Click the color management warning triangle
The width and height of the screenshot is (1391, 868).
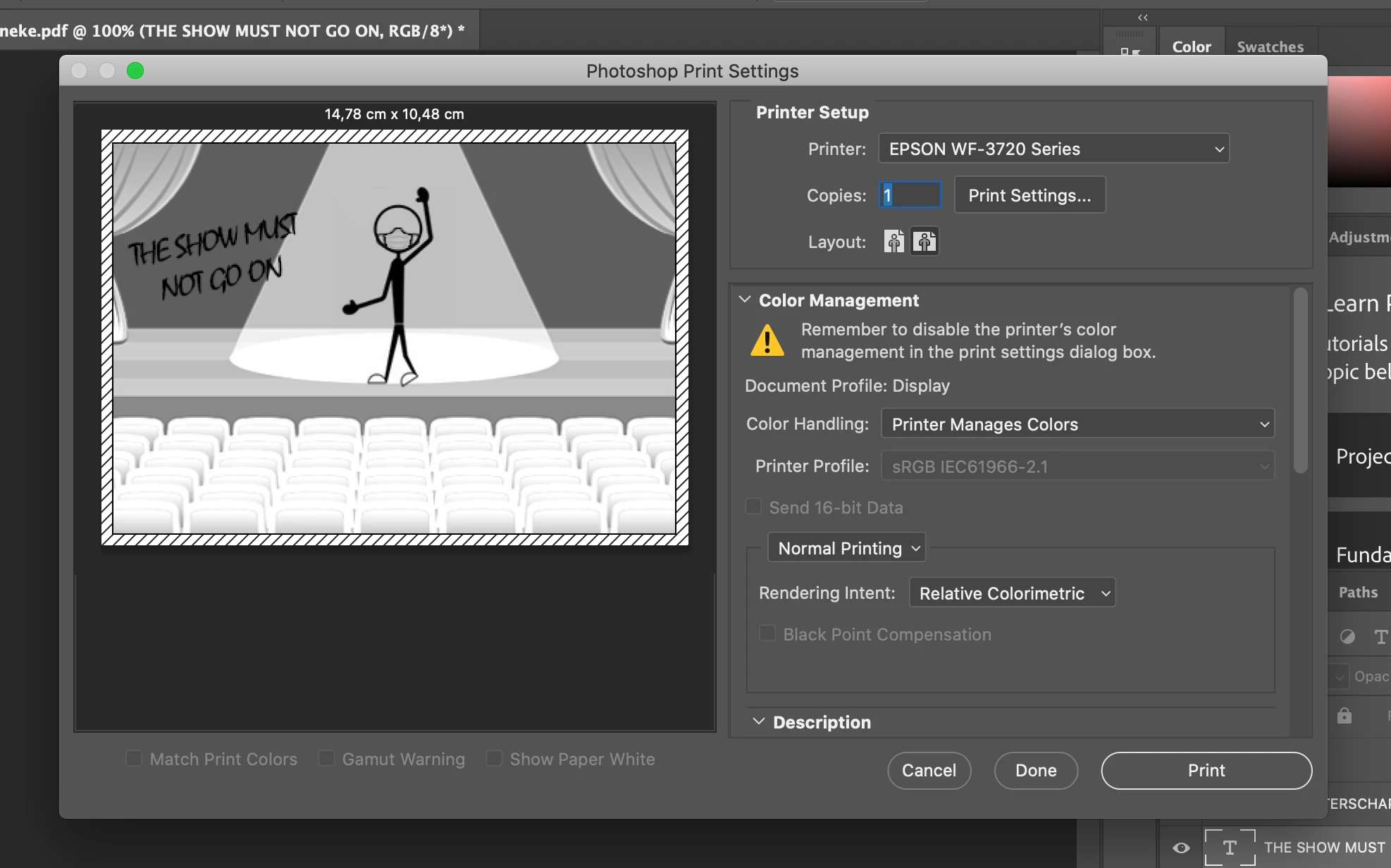tap(767, 341)
